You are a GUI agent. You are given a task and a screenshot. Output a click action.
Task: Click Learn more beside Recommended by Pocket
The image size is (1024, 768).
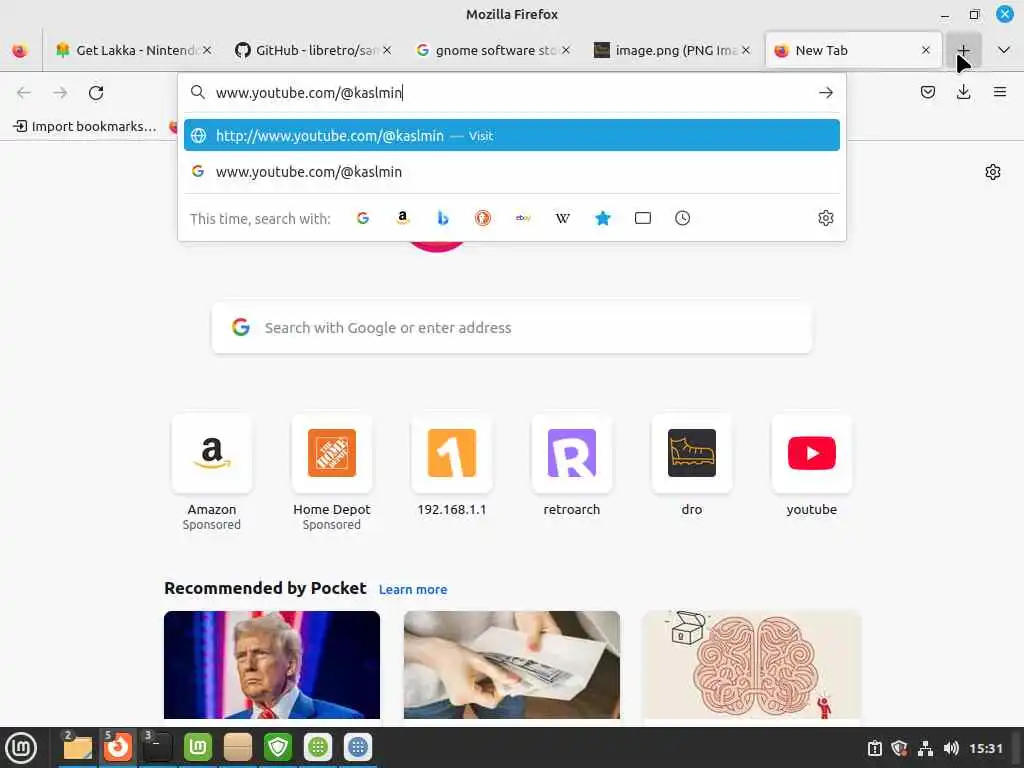(x=413, y=590)
